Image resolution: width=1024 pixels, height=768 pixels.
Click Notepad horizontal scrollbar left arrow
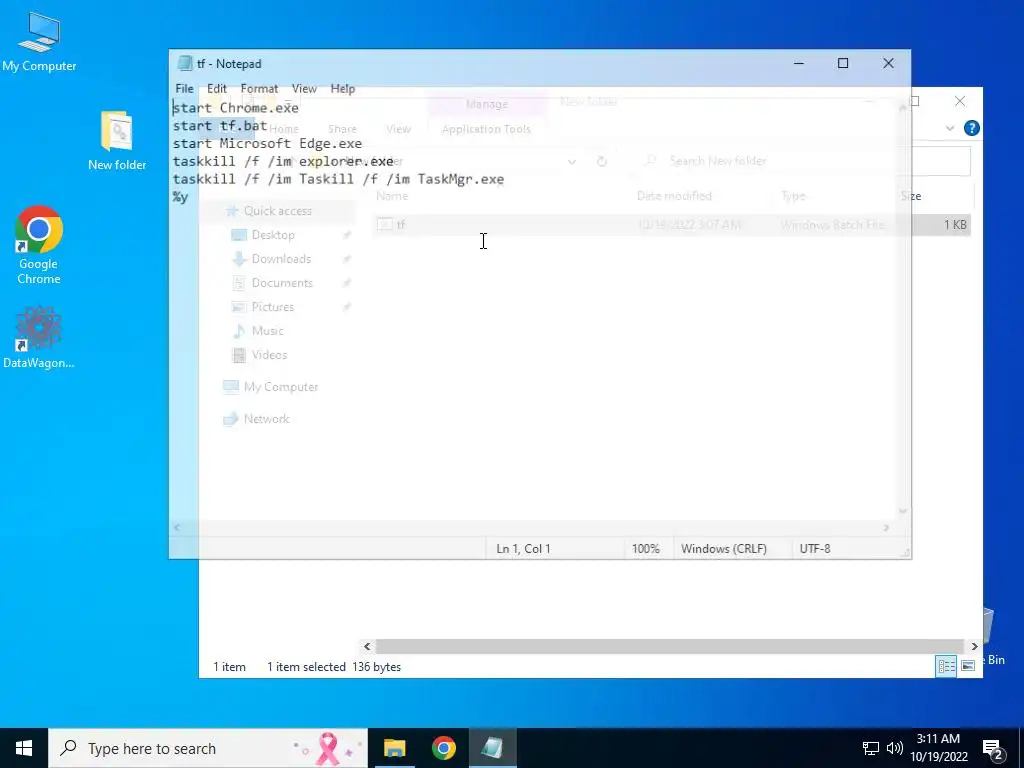[177, 527]
